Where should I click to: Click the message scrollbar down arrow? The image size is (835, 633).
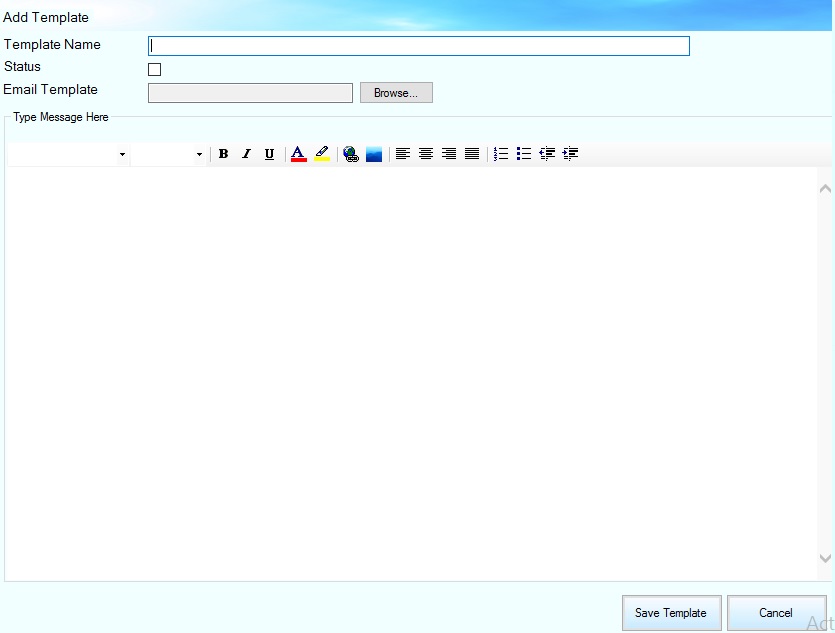click(x=825, y=558)
